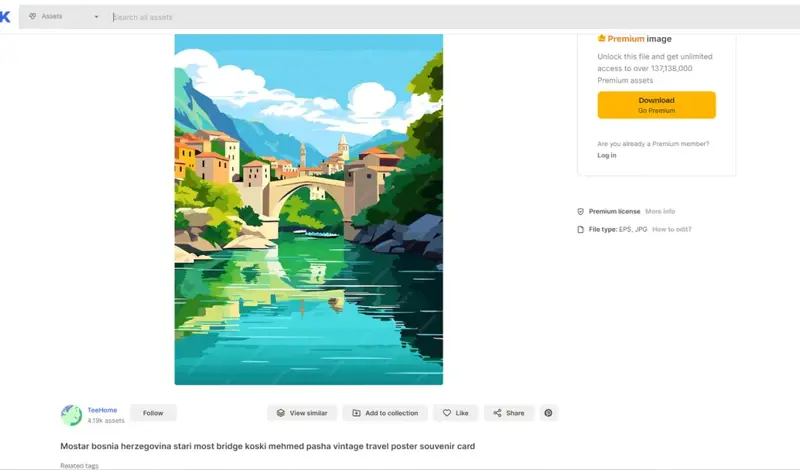Focus the Search all assets field
This screenshot has height=470, width=800.
pos(454,17)
